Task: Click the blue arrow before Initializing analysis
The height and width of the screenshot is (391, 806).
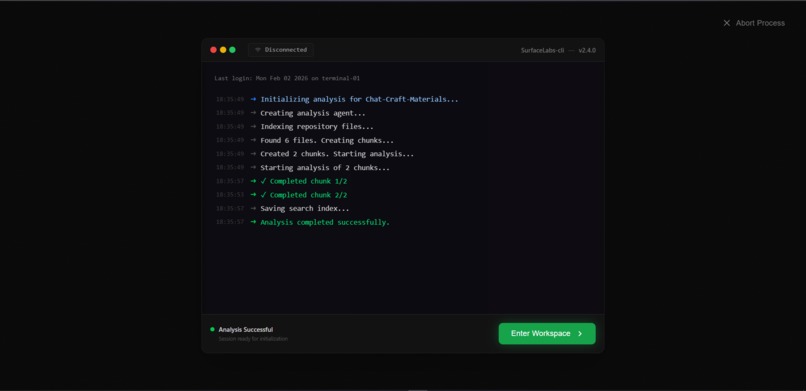Action: [253, 99]
